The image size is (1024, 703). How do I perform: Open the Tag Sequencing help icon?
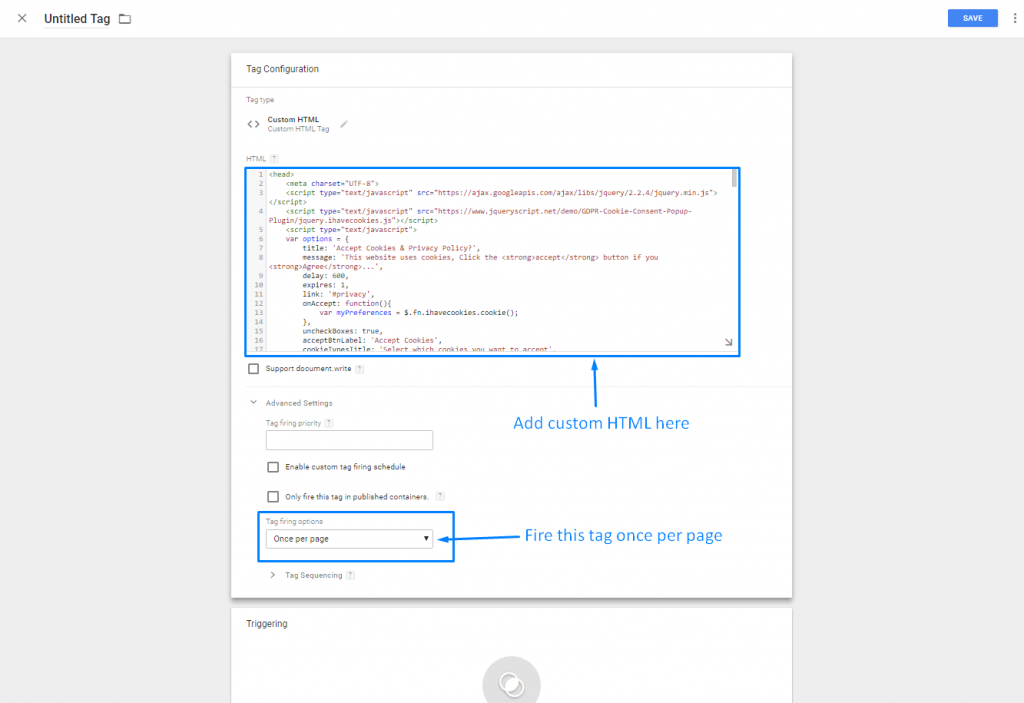coord(350,575)
